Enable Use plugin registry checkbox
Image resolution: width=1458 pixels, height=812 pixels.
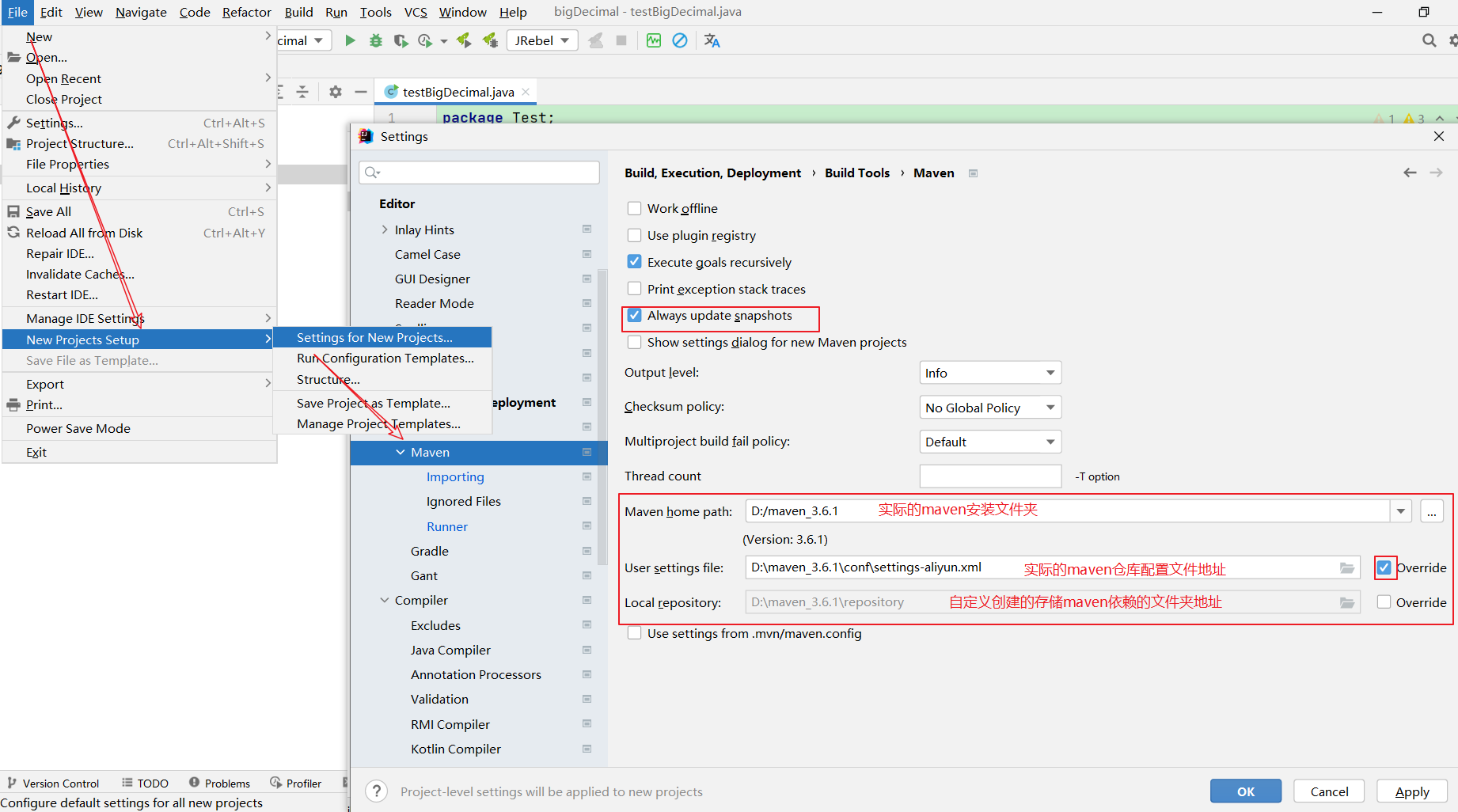click(x=635, y=235)
